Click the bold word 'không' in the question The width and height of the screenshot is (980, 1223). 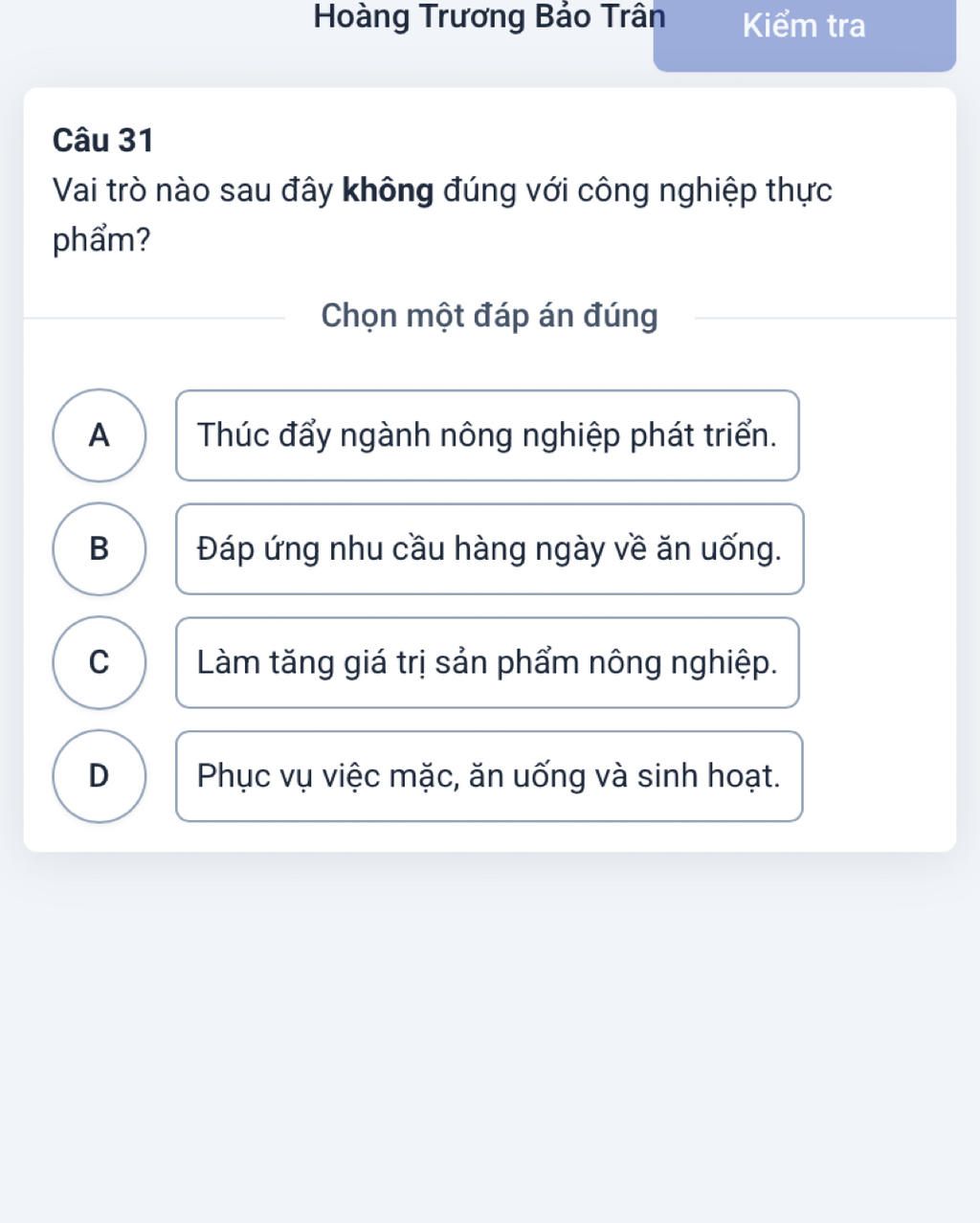[388, 191]
